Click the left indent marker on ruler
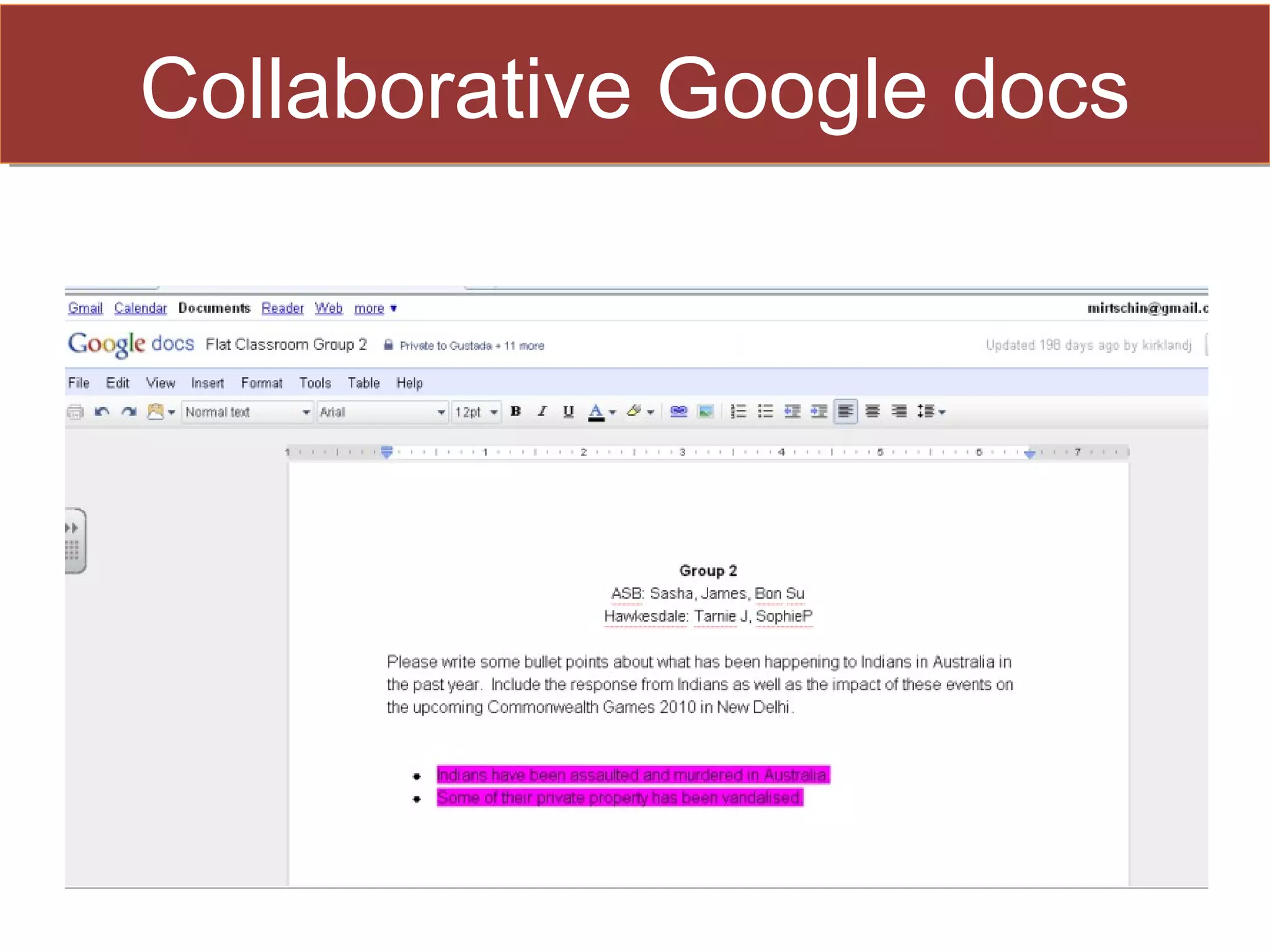1270x952 pixels. [386, 452]
